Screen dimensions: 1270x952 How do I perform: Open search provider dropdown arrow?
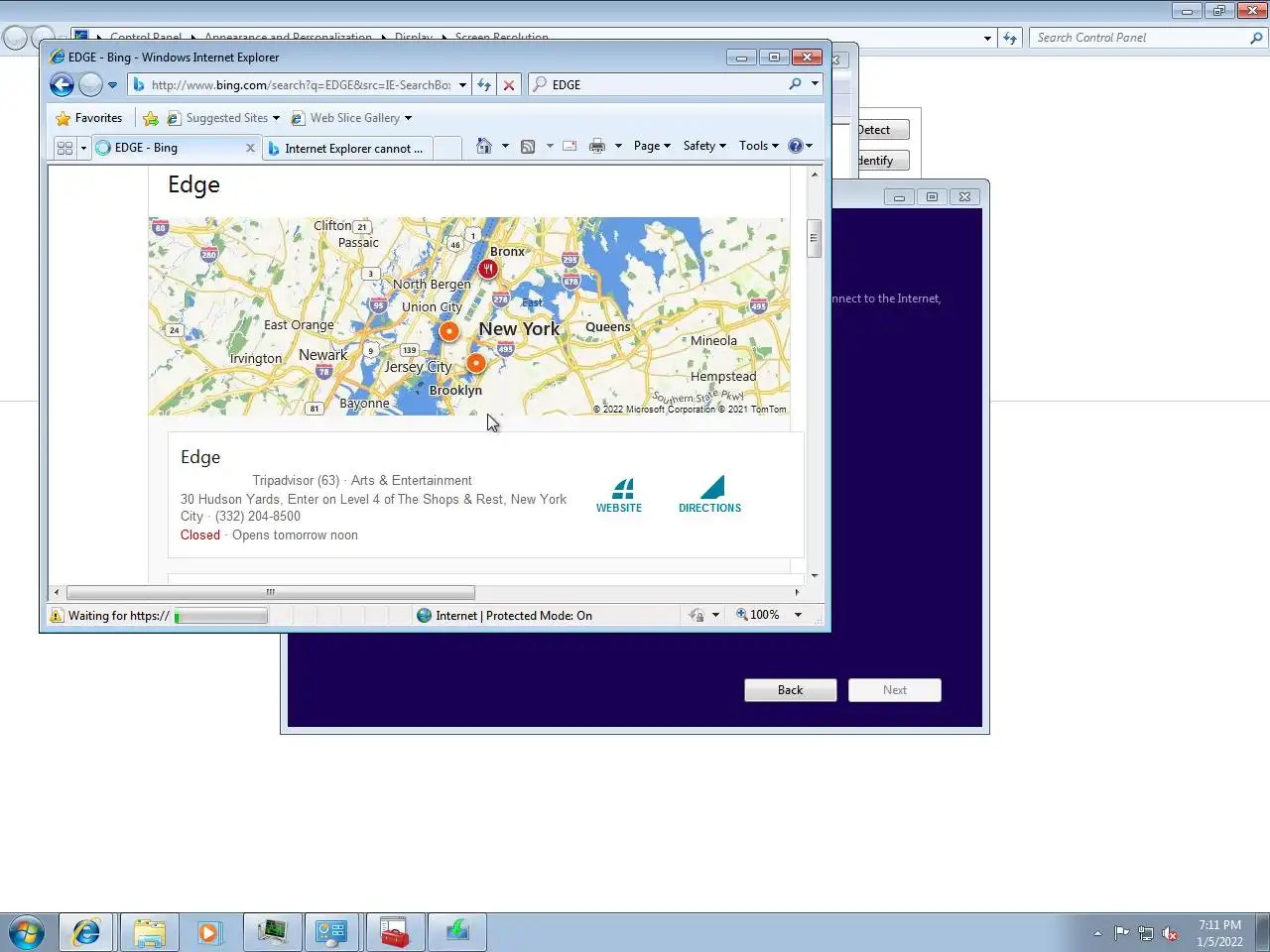815,84
